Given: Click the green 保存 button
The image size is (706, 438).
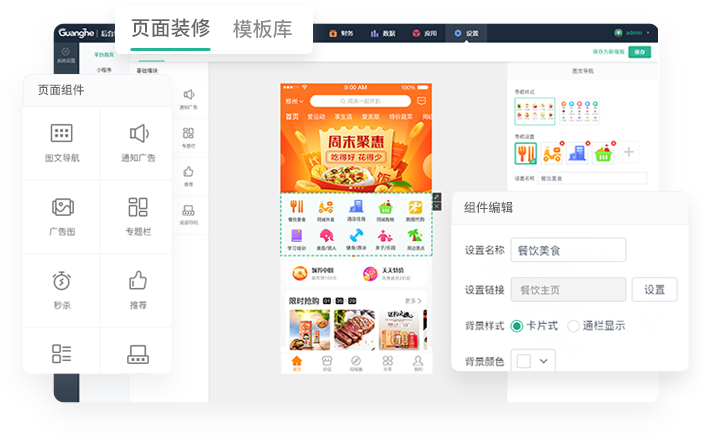Looking at the screenshot, I should (x=638, y=52).
